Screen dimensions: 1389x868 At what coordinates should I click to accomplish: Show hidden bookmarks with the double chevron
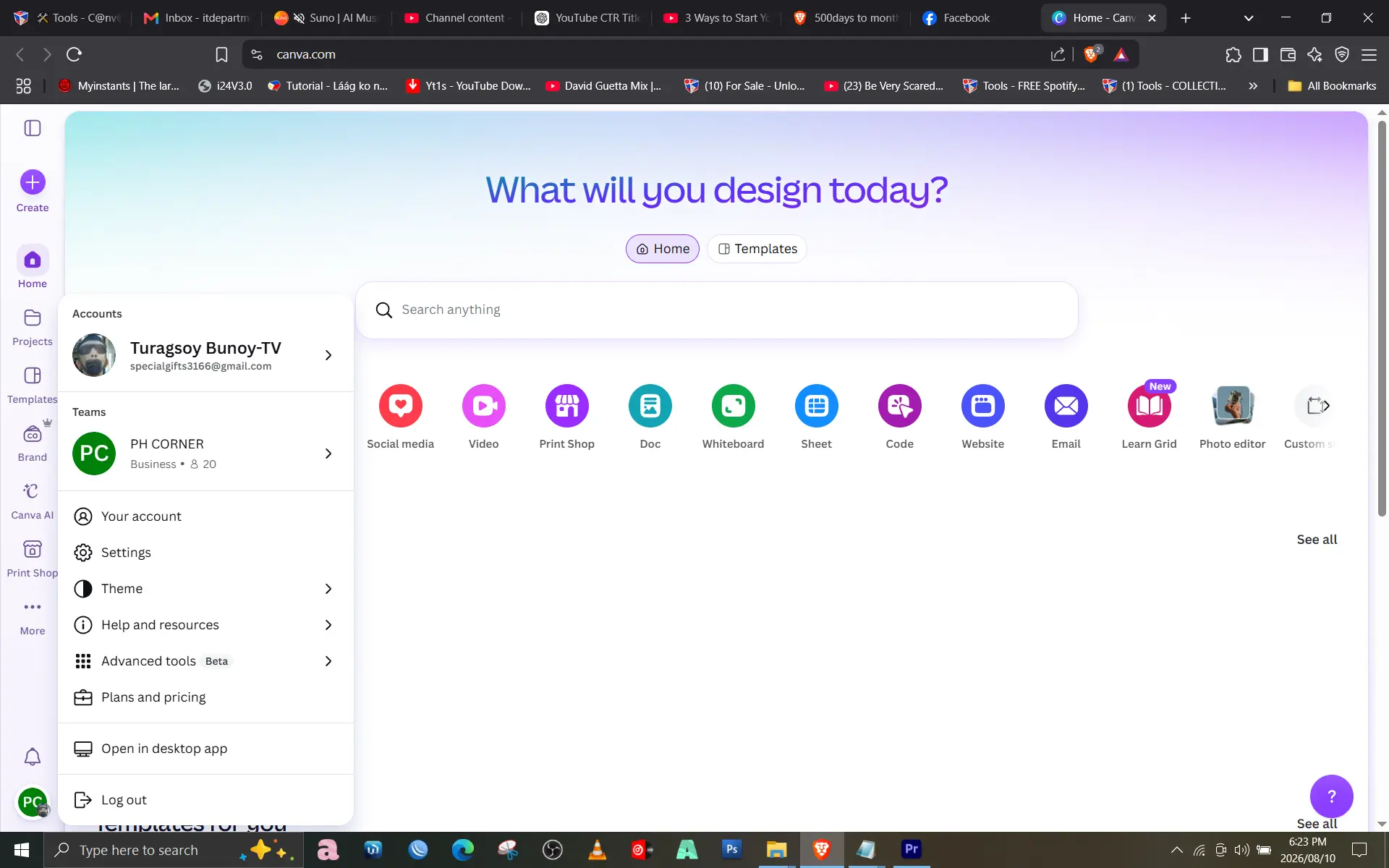[1253, 86]
